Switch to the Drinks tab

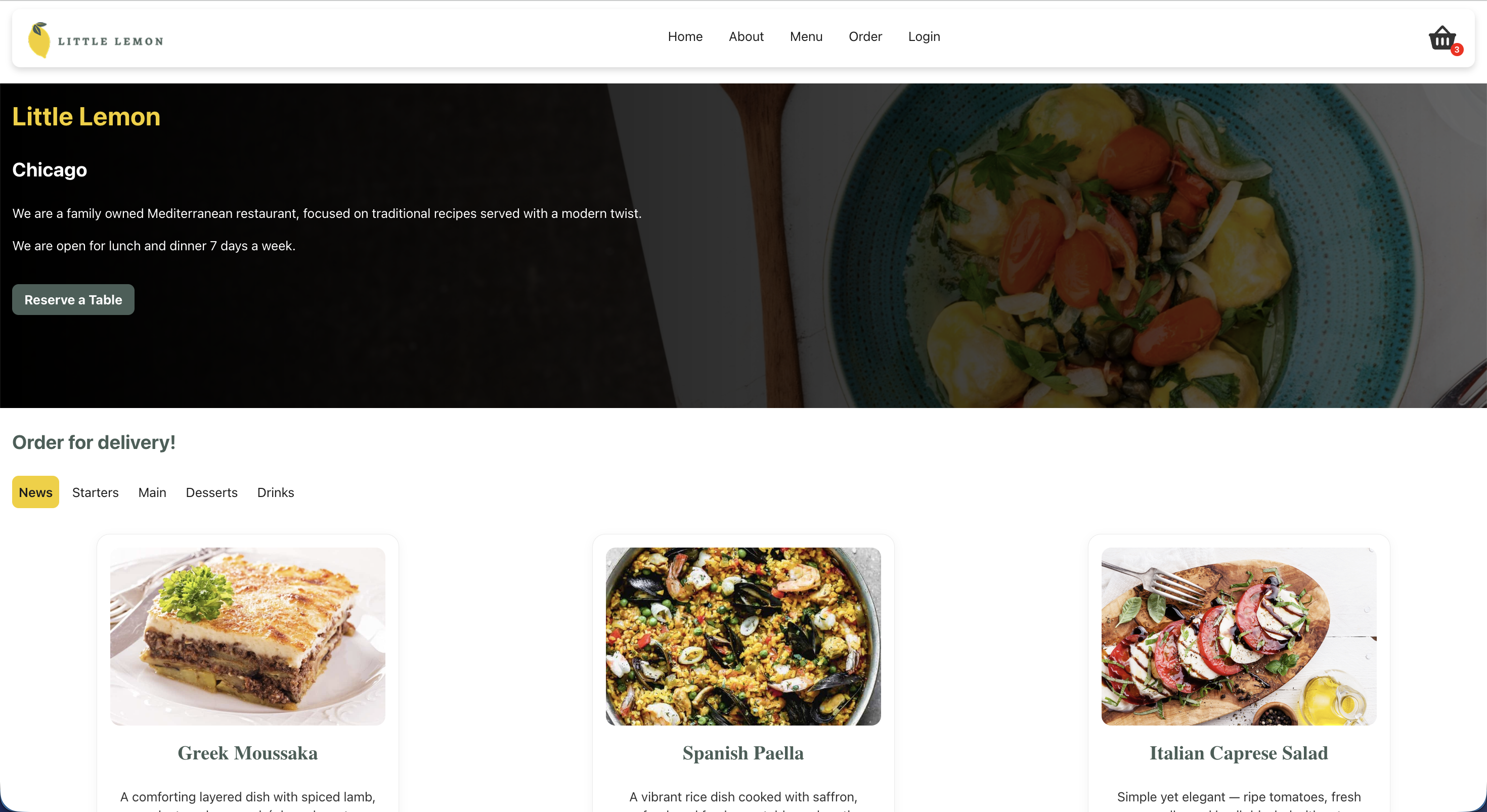[276, 492]
